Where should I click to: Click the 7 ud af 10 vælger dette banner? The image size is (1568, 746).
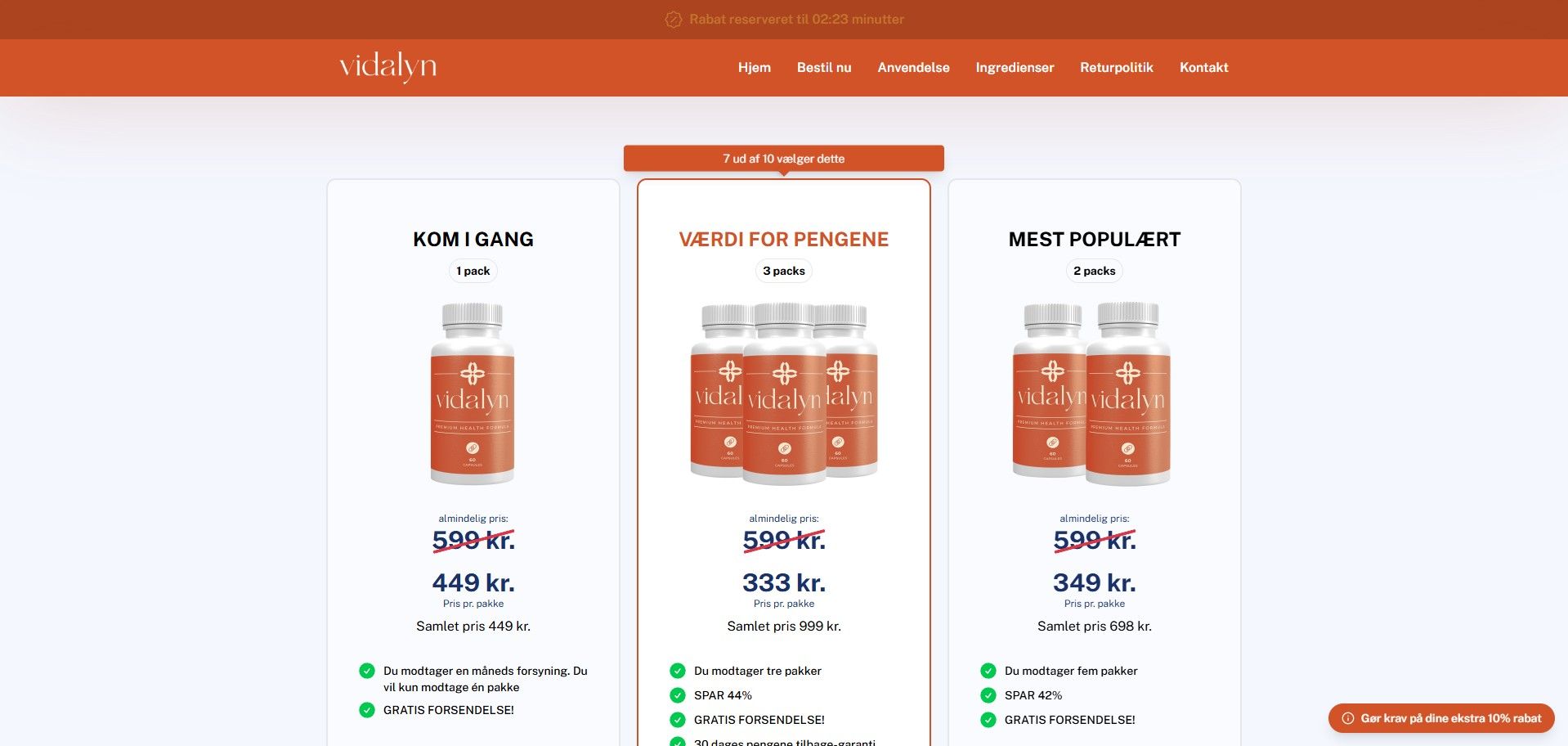tap(783, 158)
